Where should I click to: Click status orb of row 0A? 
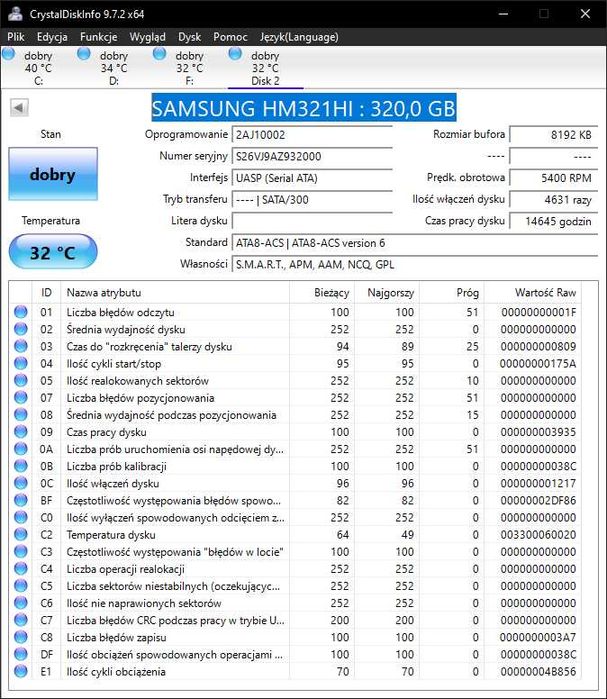click(21, 449)
